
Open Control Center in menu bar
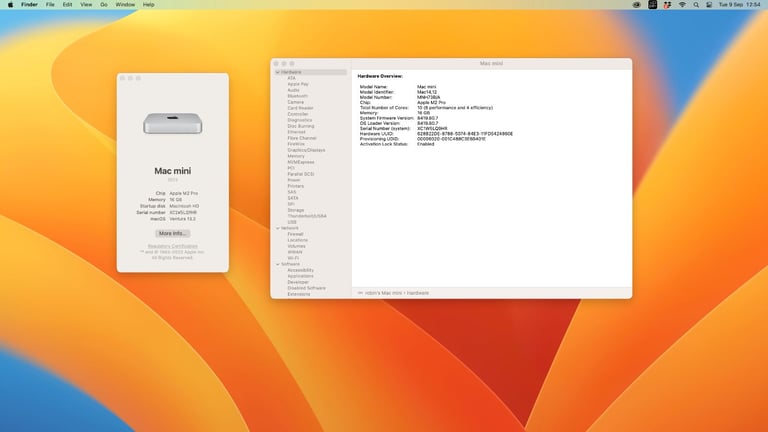point(709,4)
